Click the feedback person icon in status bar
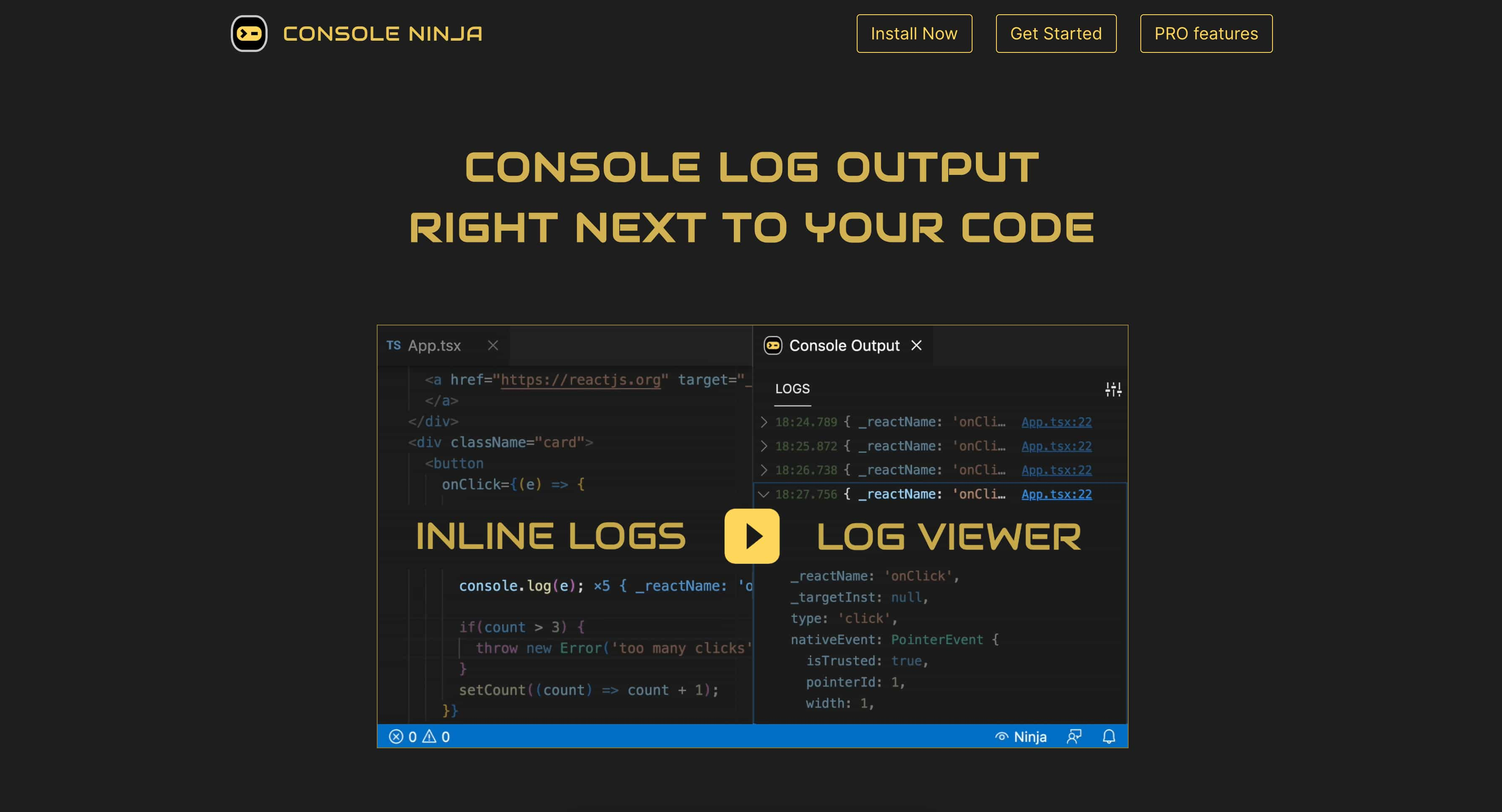This screenshot has width=1502, height=812. coord(1074,737)
